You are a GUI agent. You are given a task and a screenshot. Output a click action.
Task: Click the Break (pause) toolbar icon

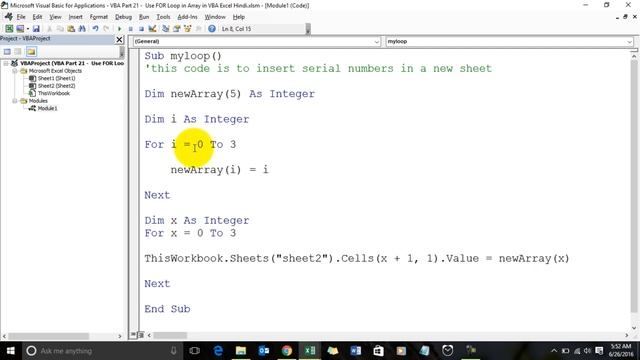coord(130,29)
